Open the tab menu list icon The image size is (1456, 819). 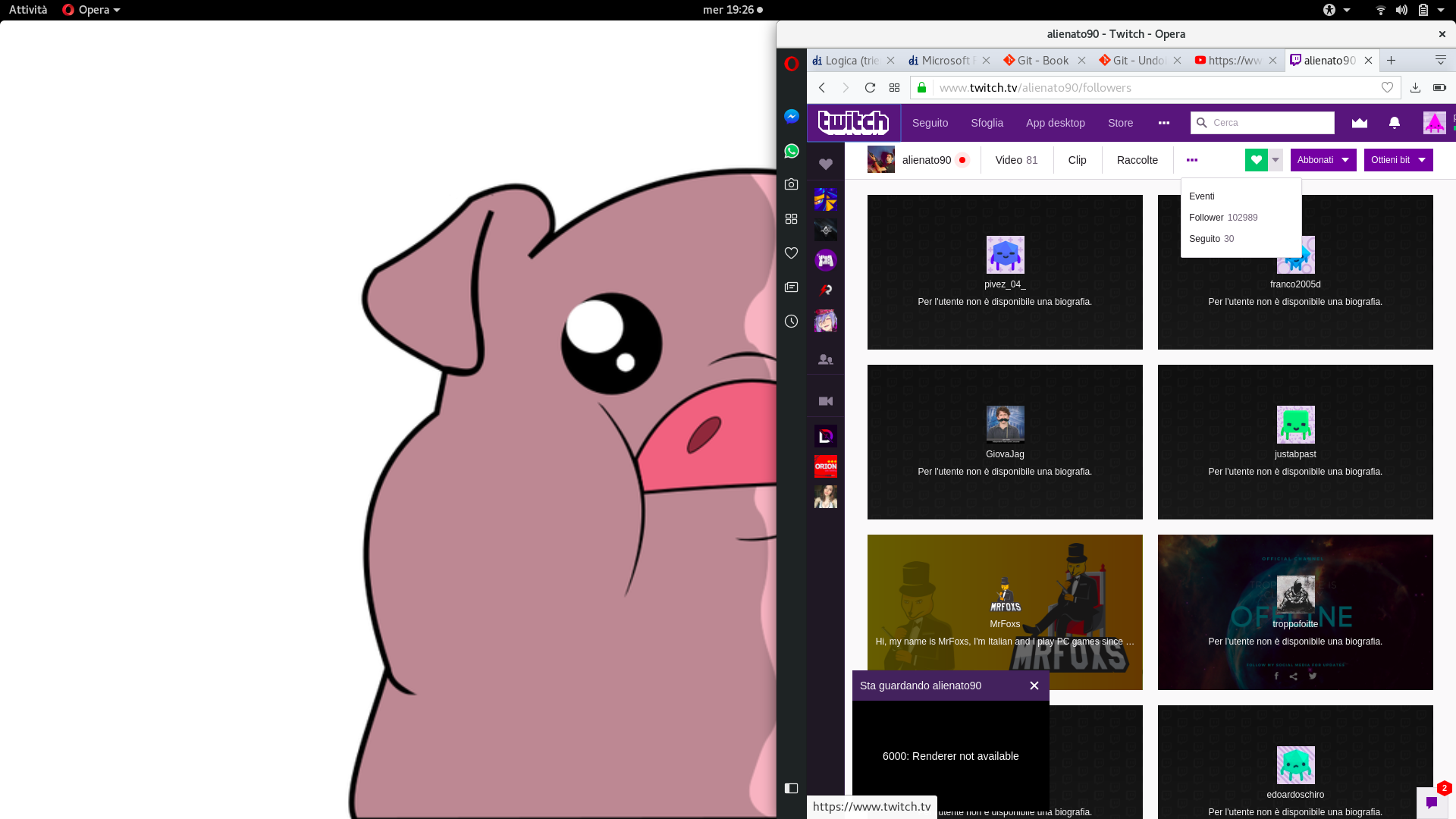(1440, 61)
